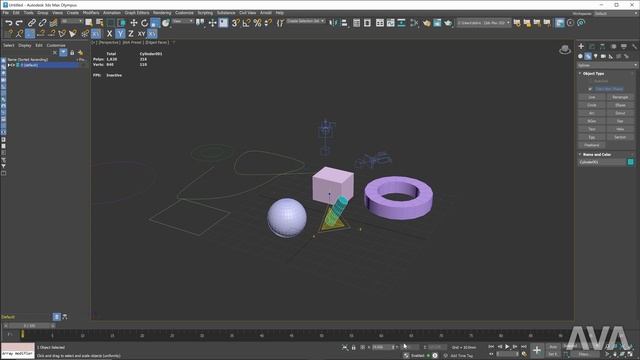Image resolution: width=640 pixels, height=360 pixels.
Task: Restrict transform to Z axis
Action: coord(131,34)
